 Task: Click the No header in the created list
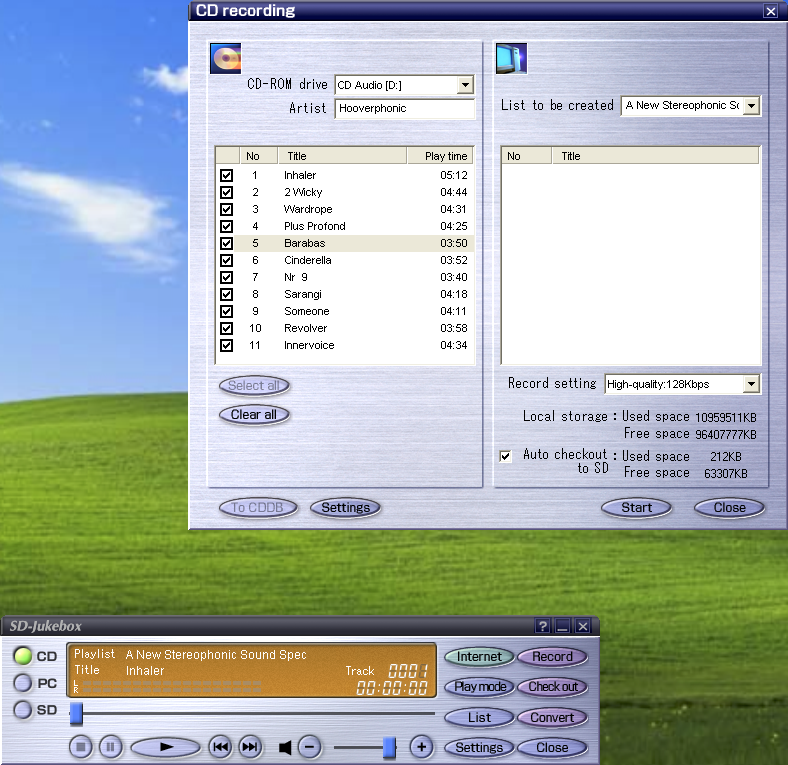[x=527, y=156]
